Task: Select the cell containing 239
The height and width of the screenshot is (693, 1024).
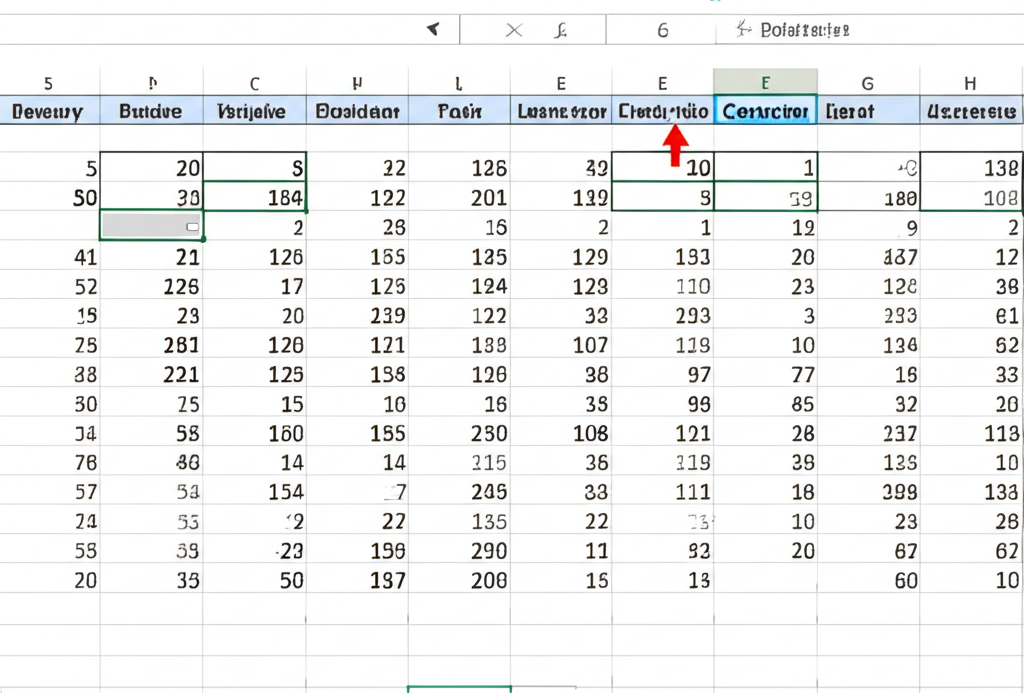Action: point(357,315)
